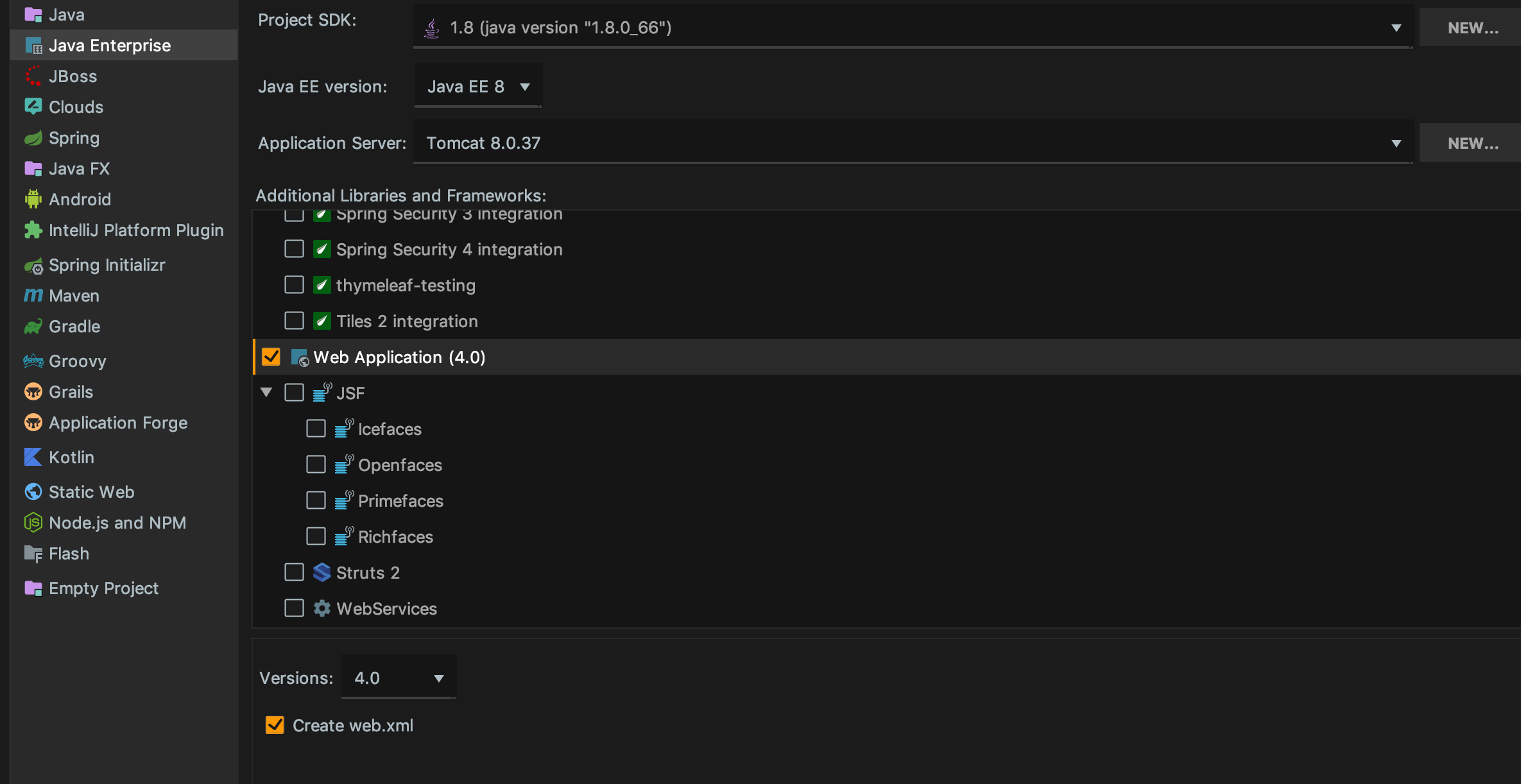Open the Application Server dropdown
Image resolution: width=1521 pixels, height=784 pixels.
[x=913, y=143]
